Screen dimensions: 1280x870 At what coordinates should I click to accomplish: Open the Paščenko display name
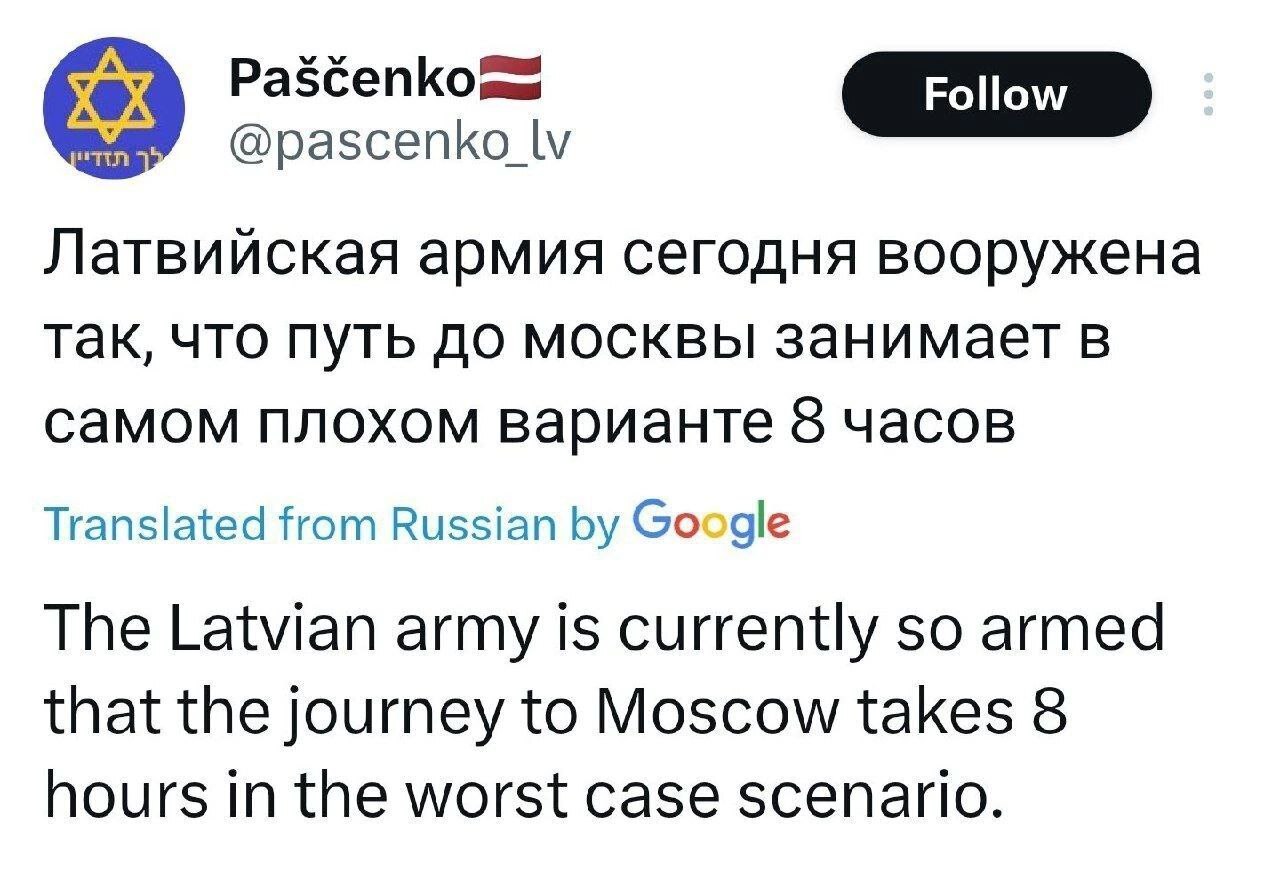[x=348, y=78]
